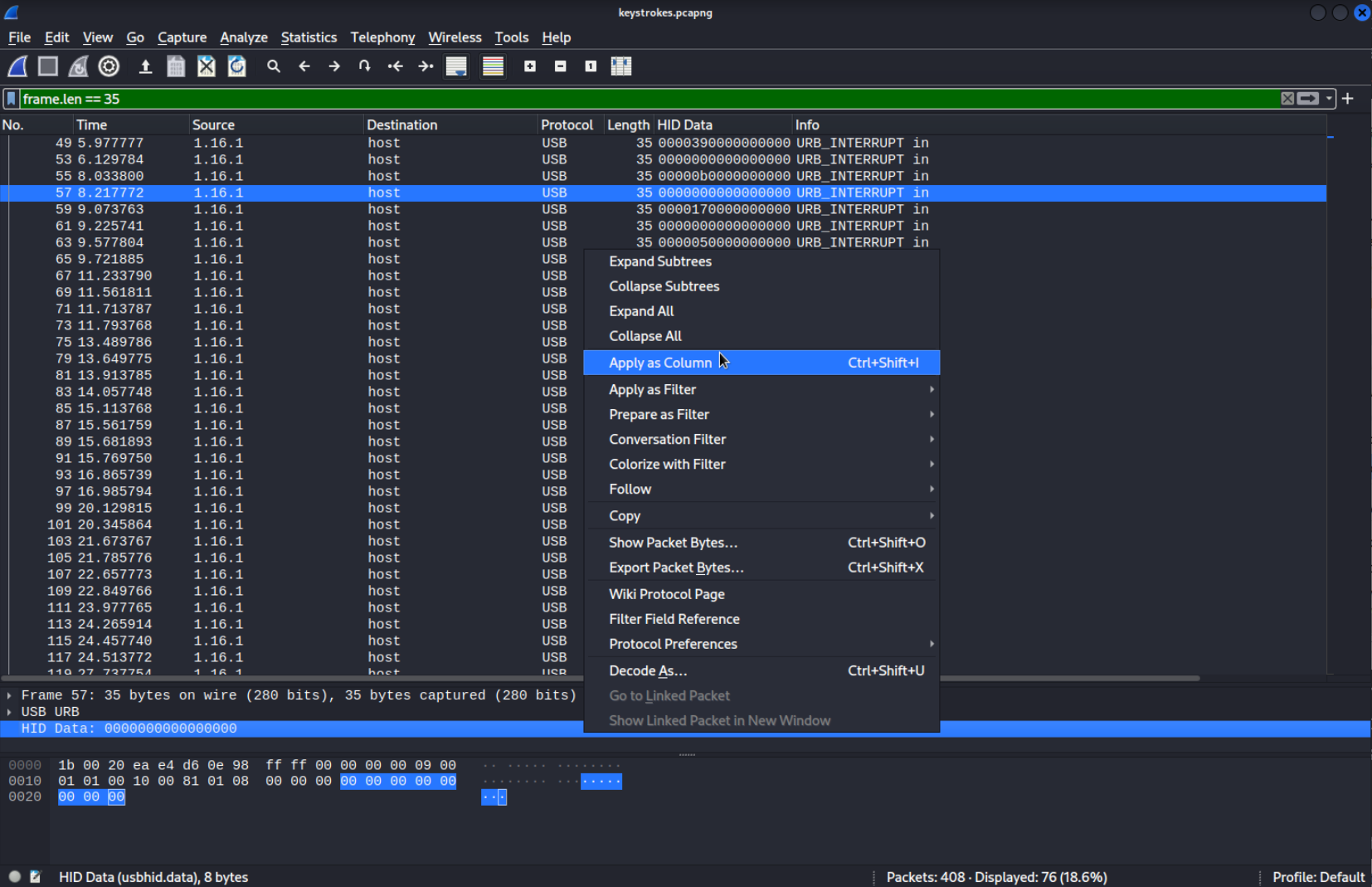Open the Telephony menu
This screenshot has width=1372, height=887.
(x=382, y=37)
